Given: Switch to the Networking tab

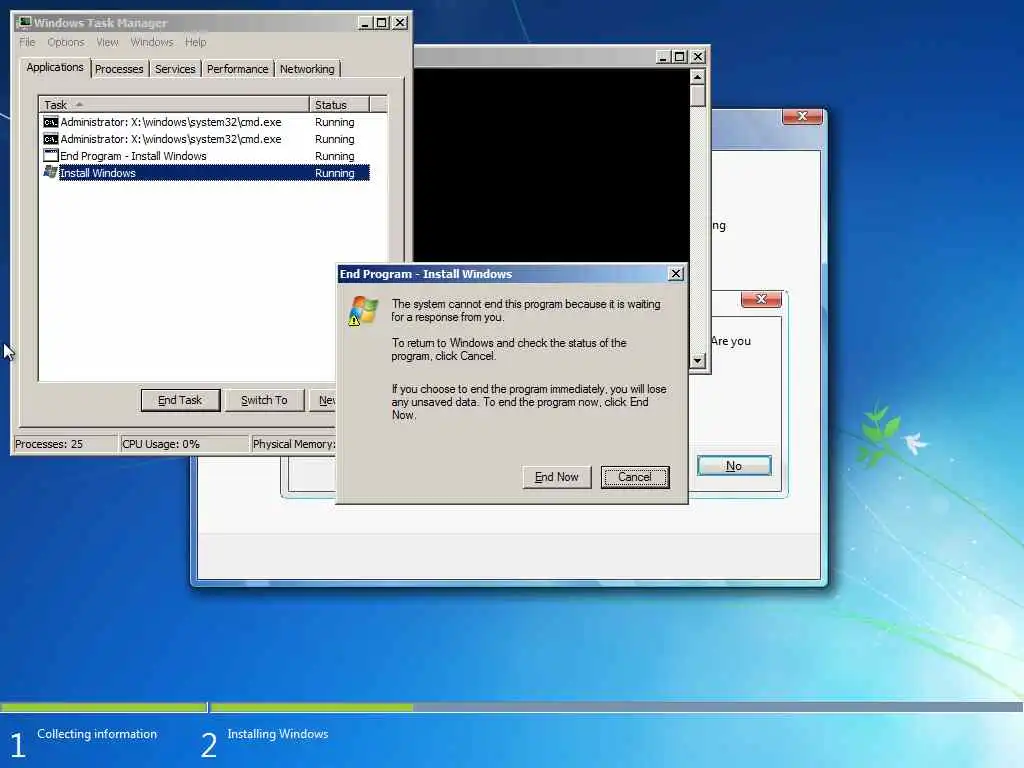Looking at the screenshot, I should click(307, 69).
